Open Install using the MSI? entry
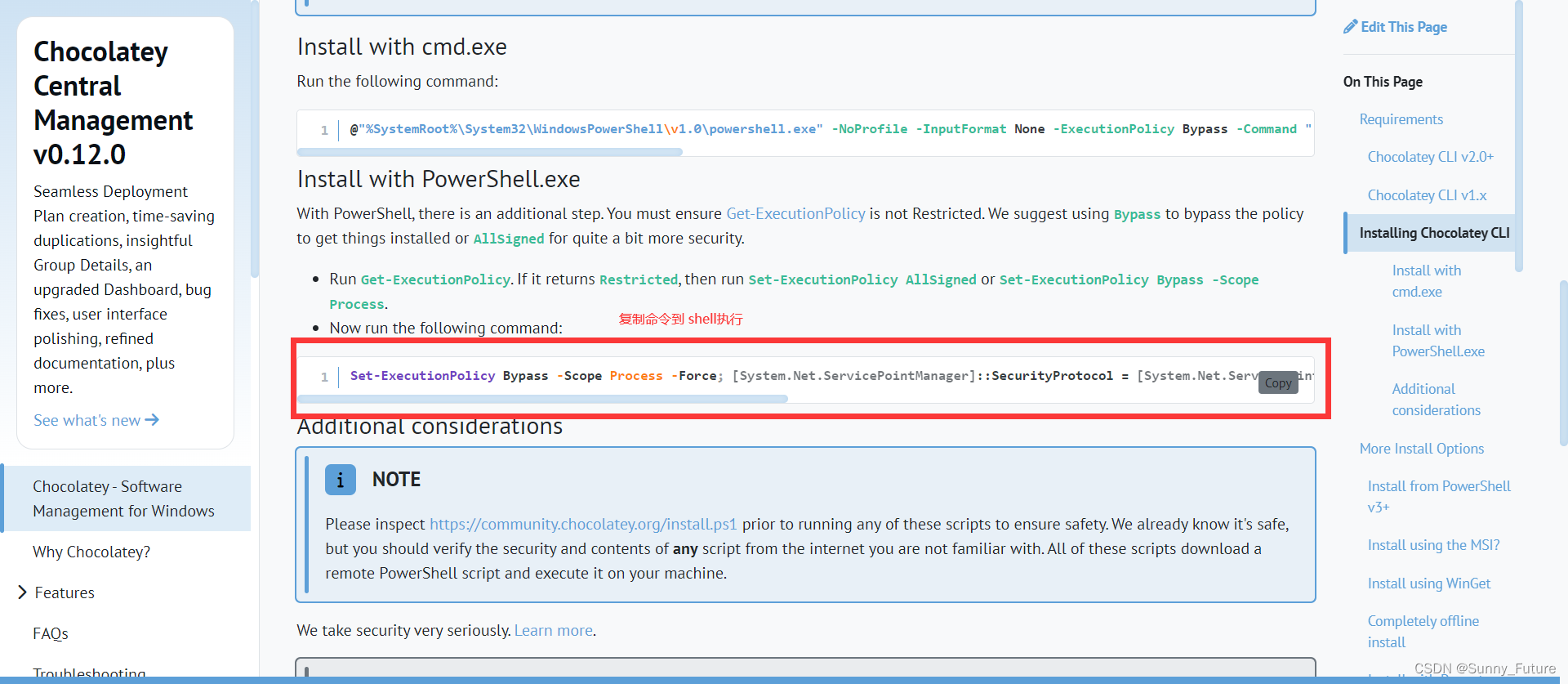1568x684 pixels. pyautogui.click(x=1433, y=545)
